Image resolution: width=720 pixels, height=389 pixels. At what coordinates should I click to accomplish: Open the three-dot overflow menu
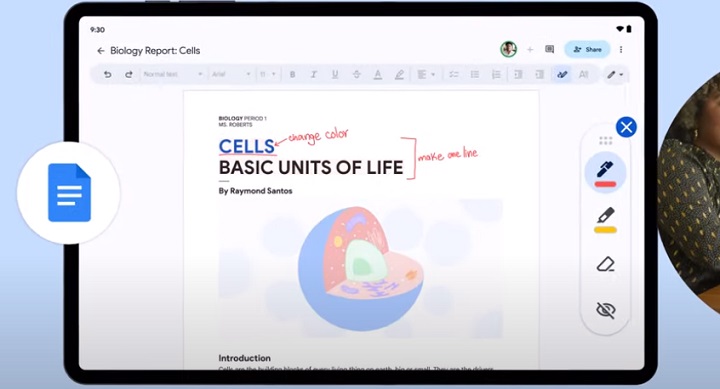pos(621,50)
